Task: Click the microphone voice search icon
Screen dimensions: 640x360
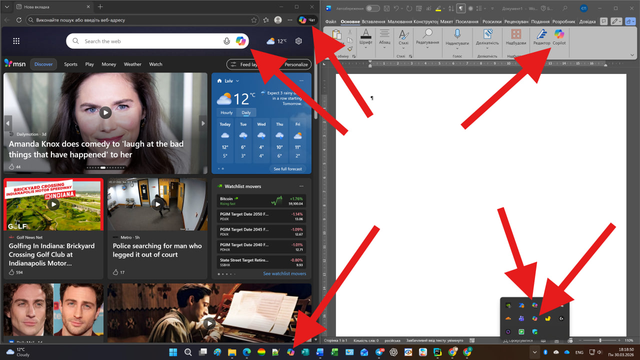Action: (x=227, y=41)
